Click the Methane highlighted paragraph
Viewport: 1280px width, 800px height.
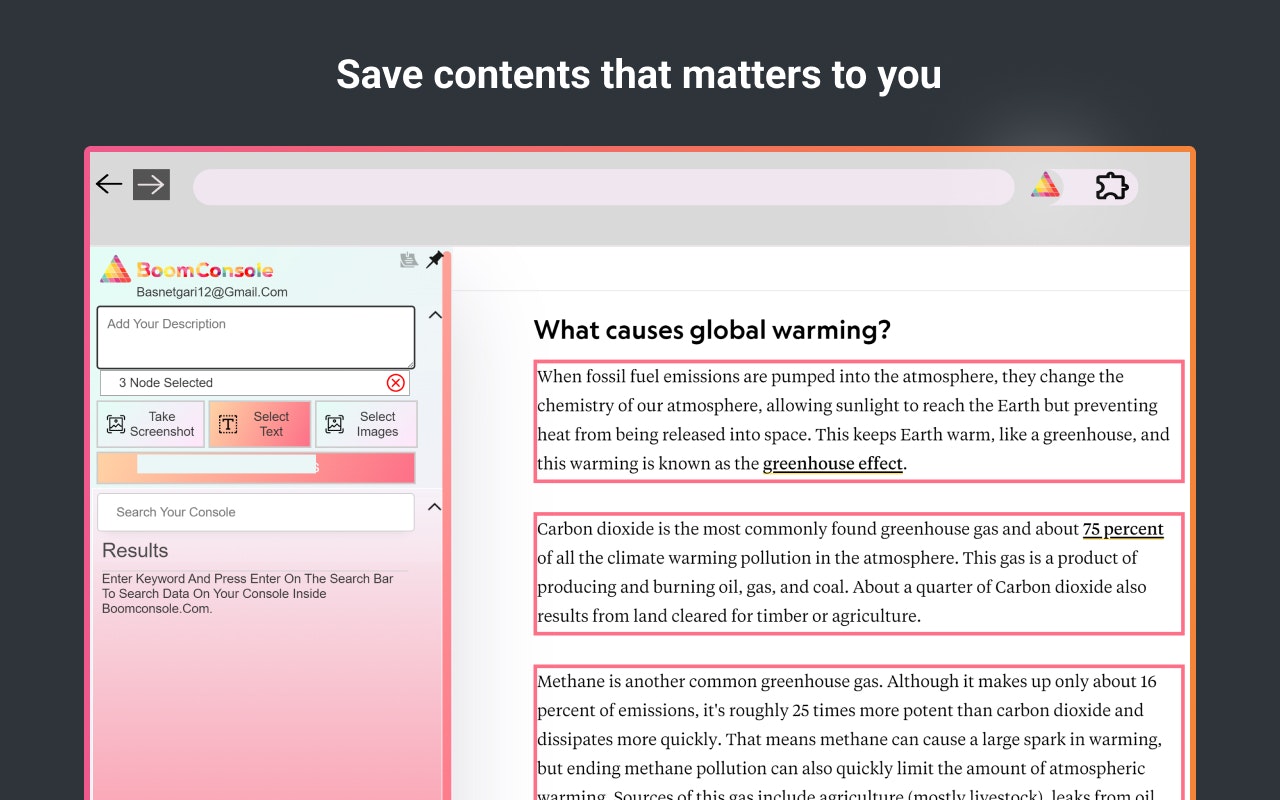coord(859,732)
